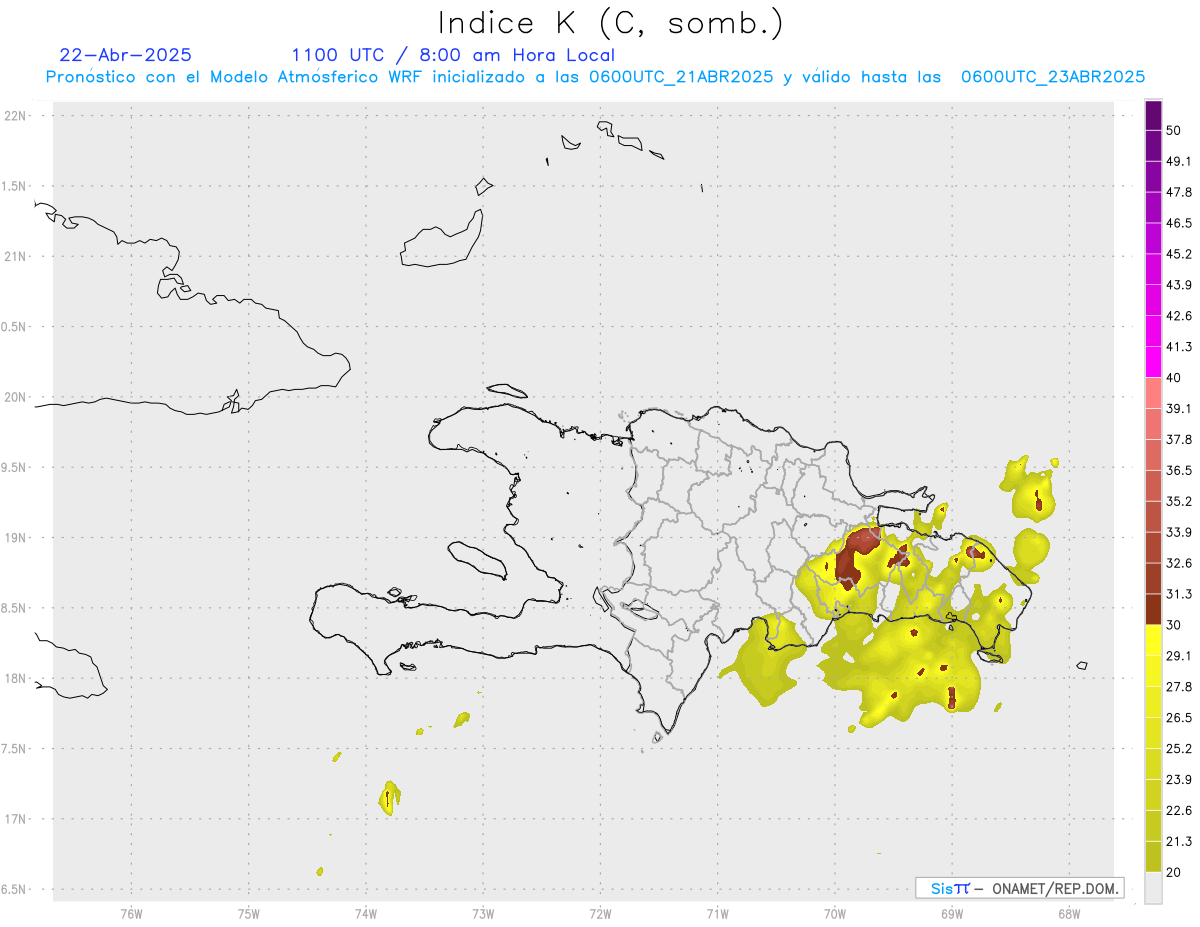Click the "19N" latitude label

tap(15, 538)
